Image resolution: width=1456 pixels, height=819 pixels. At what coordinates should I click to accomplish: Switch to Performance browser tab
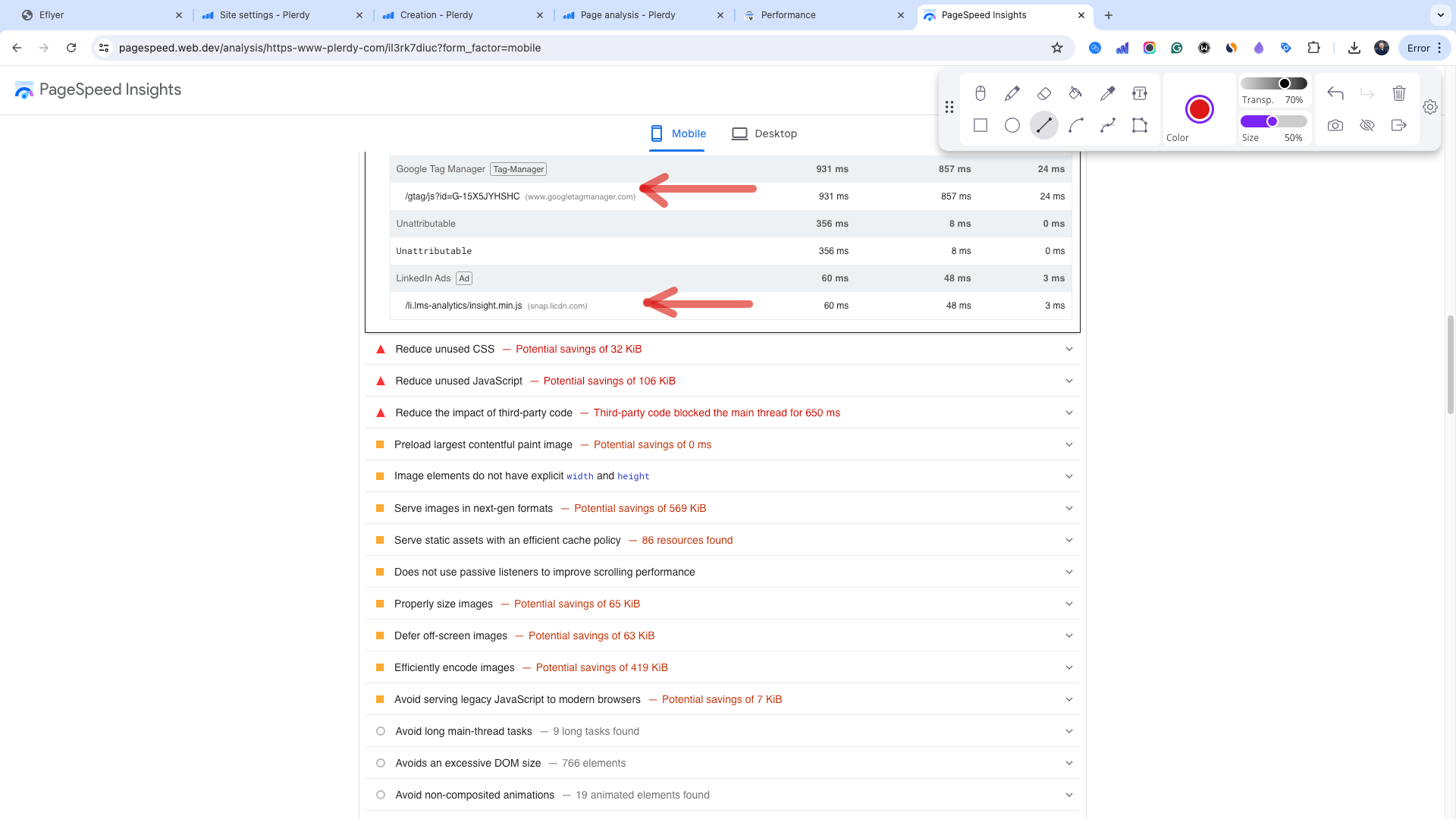[824, 15]
